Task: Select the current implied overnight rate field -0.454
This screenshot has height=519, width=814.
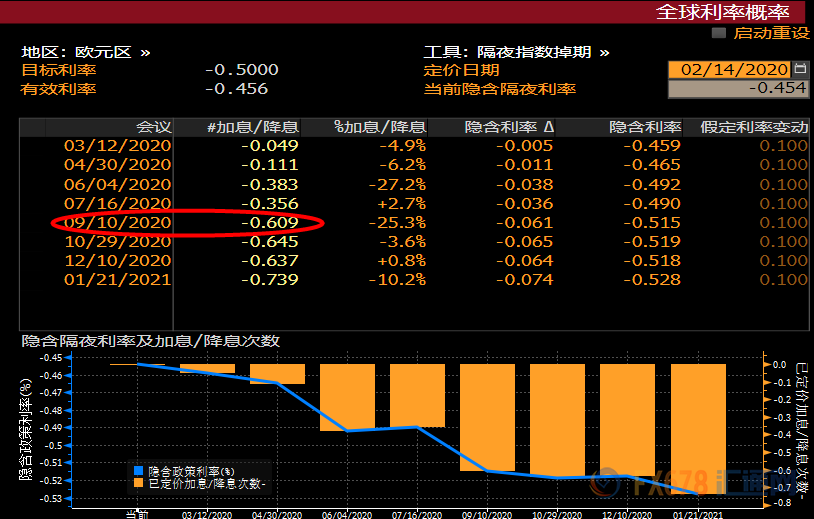Action: (738, 89)
